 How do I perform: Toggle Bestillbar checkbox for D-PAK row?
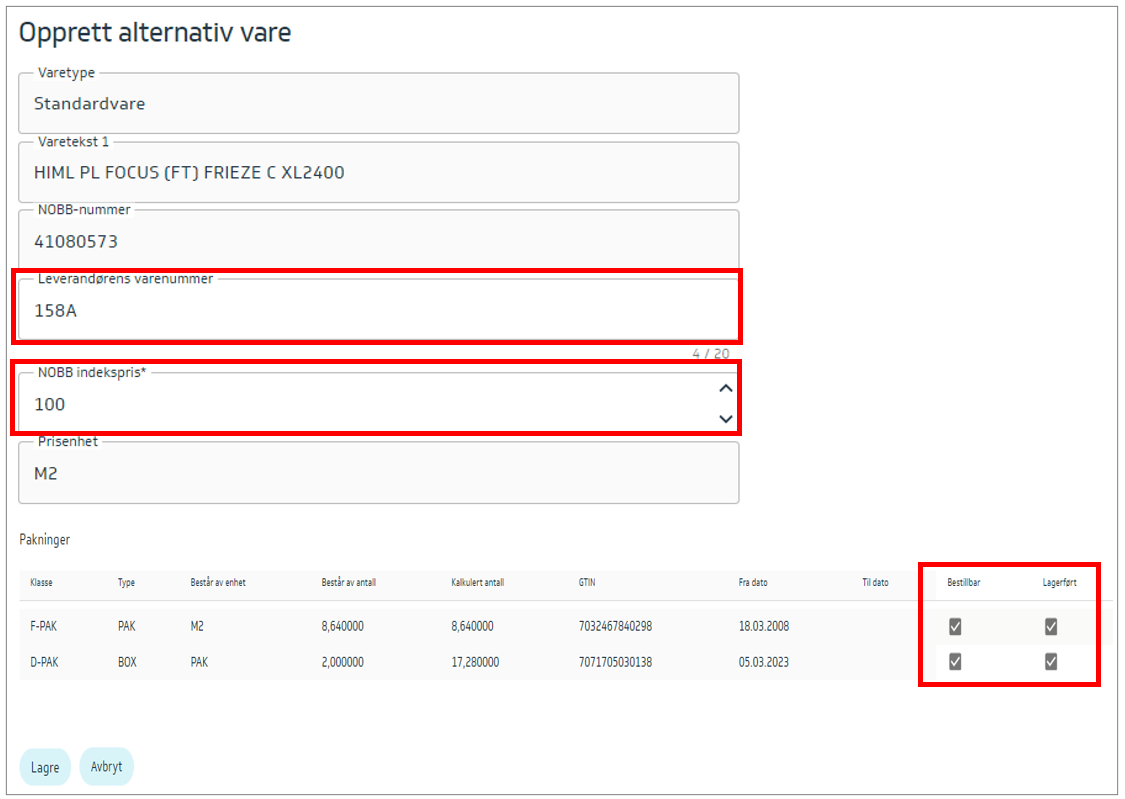955,662
